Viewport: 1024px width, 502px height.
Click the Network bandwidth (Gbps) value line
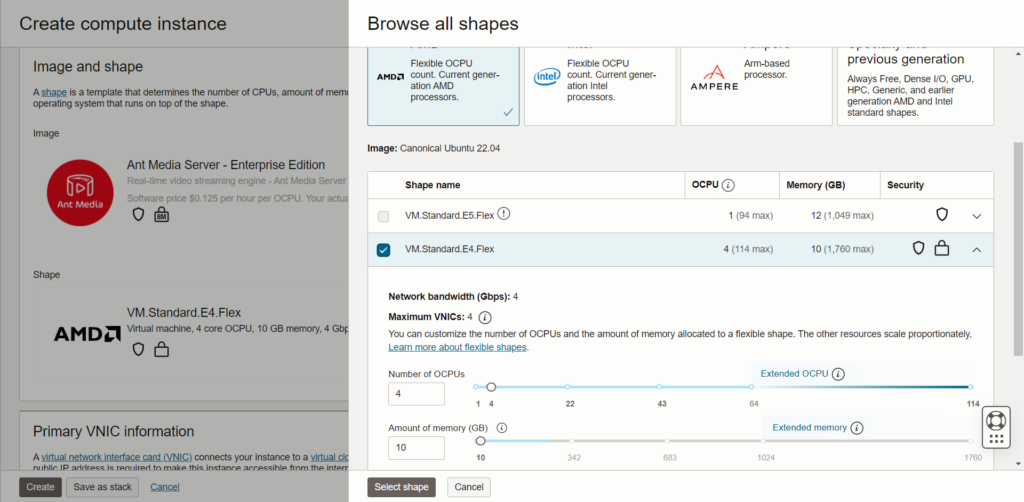tap(453, 296)
